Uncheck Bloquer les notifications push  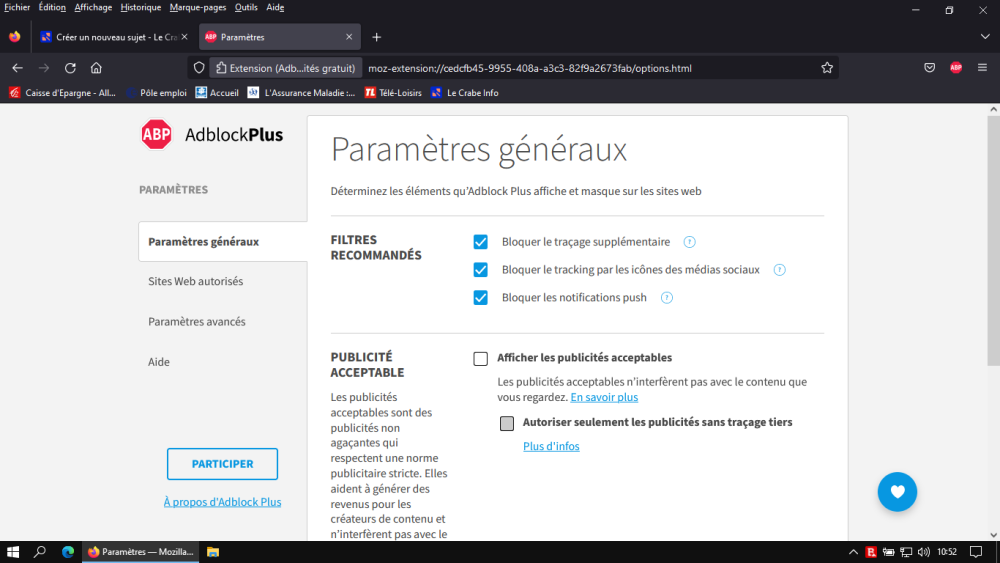point(480,298)
